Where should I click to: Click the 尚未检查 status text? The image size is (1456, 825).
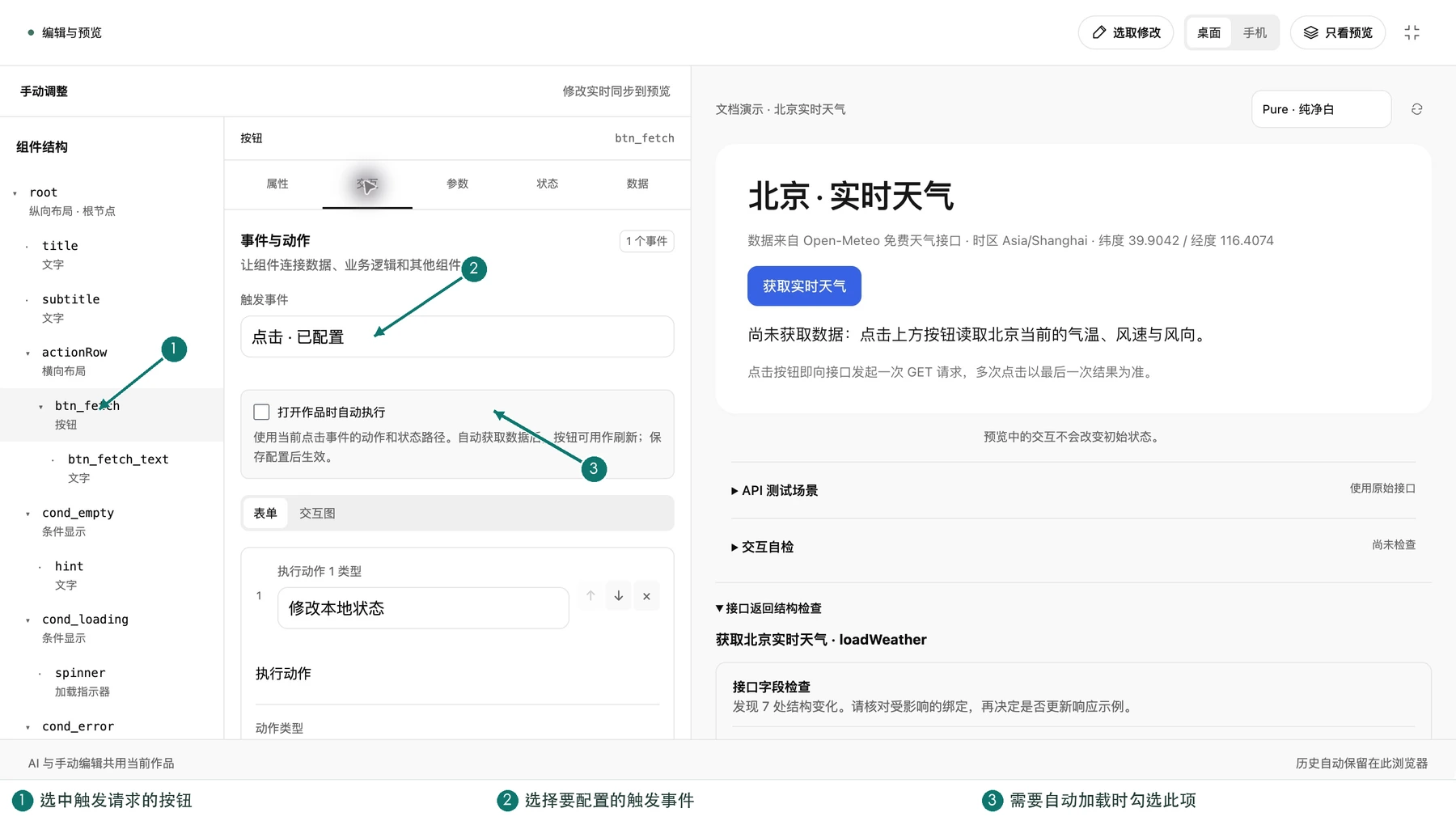click(x=1394, y=545)
